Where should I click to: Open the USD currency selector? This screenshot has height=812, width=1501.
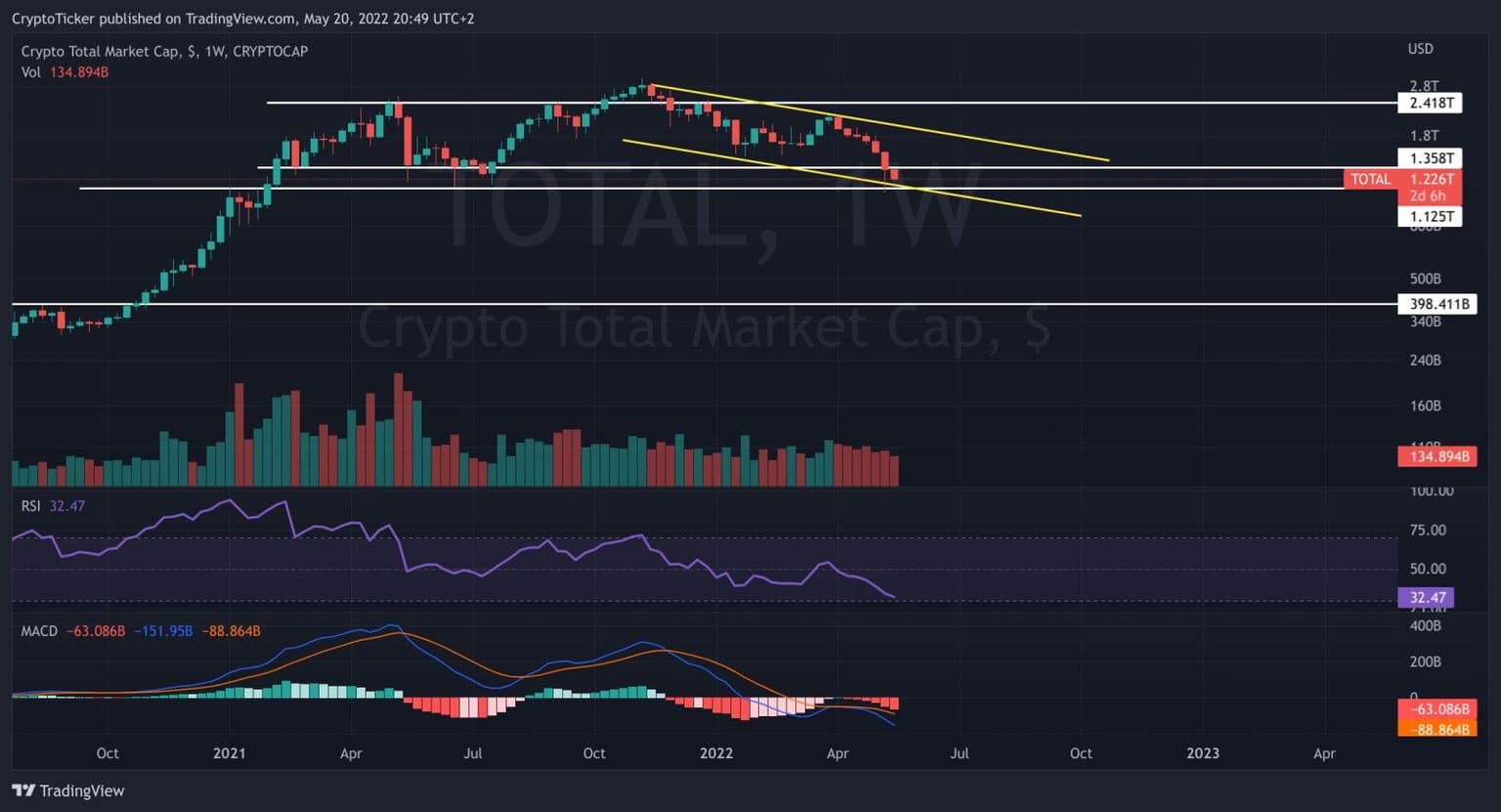tap(1420, 49)
